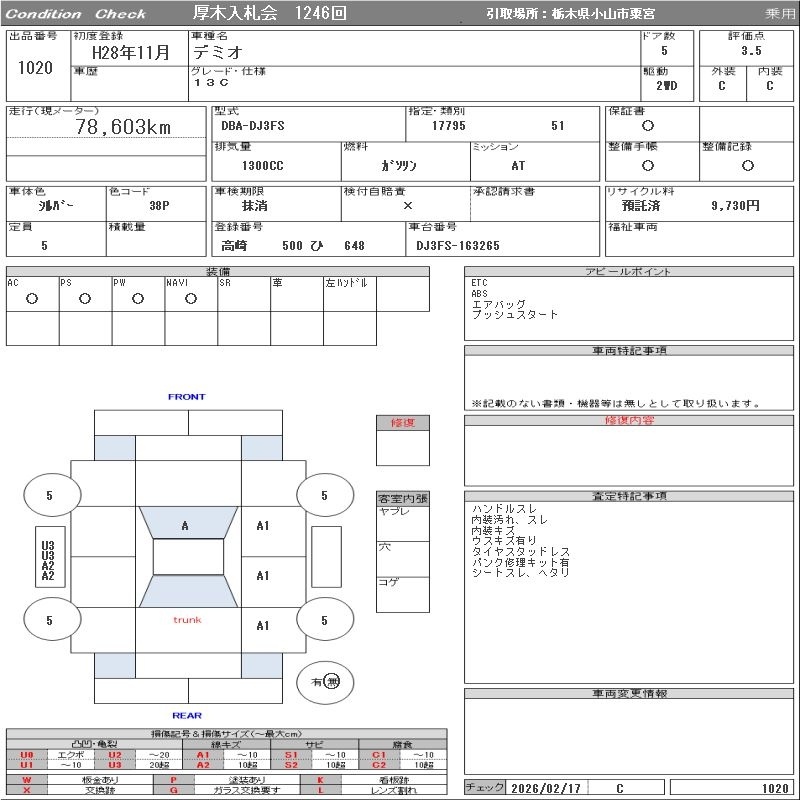Screen dimensions: 800x800
Task: Click the 78,603km mileage field
Action: click(x=123, y=127)
